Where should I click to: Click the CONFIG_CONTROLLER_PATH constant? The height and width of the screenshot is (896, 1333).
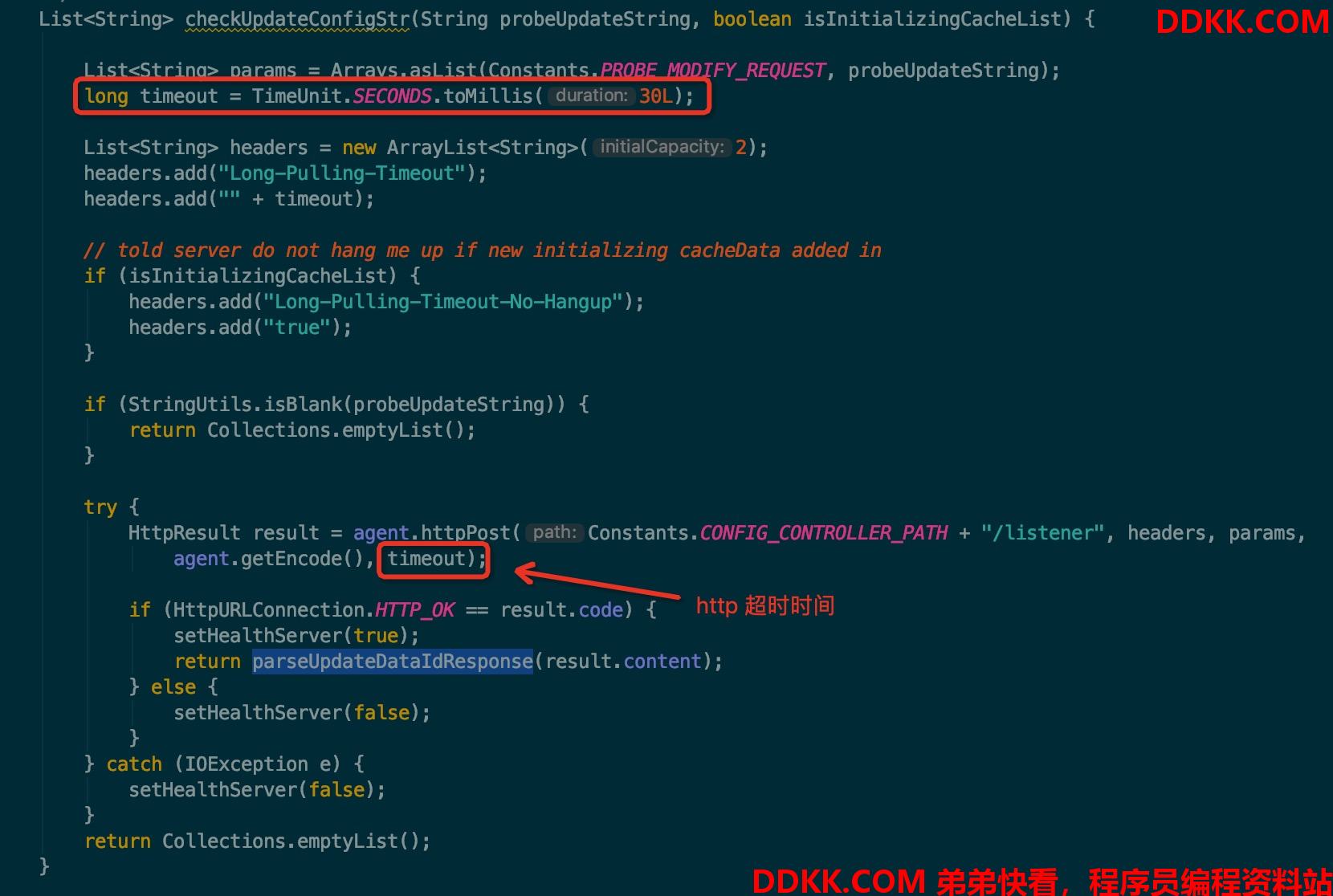(823, 533)
